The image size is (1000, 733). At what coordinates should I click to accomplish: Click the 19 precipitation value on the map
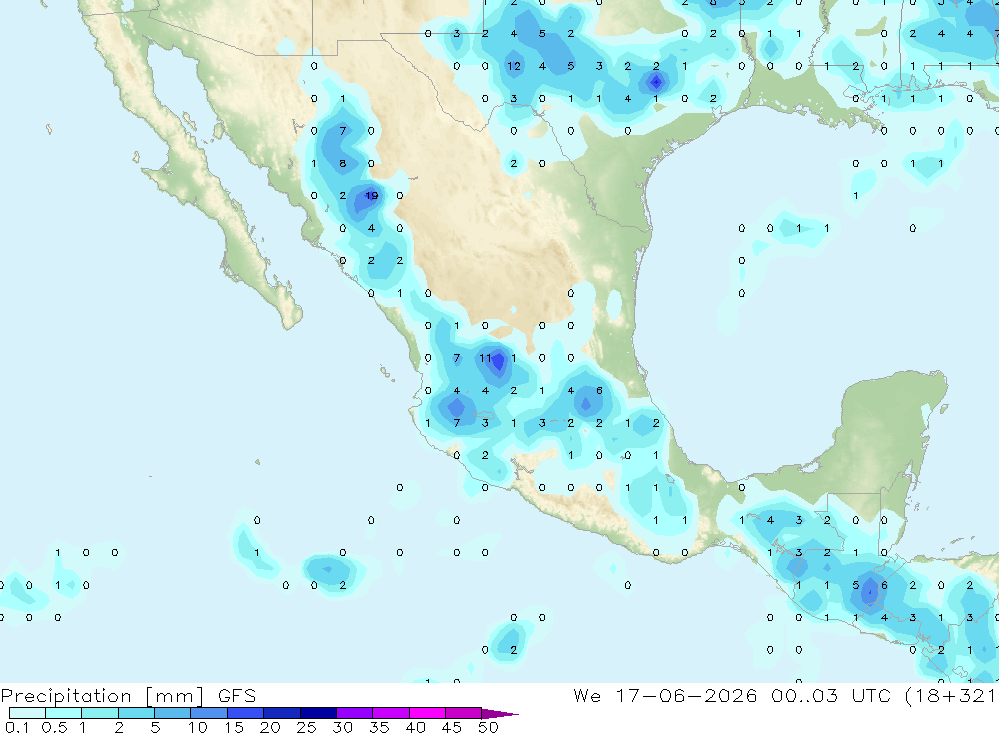(371, 196)
